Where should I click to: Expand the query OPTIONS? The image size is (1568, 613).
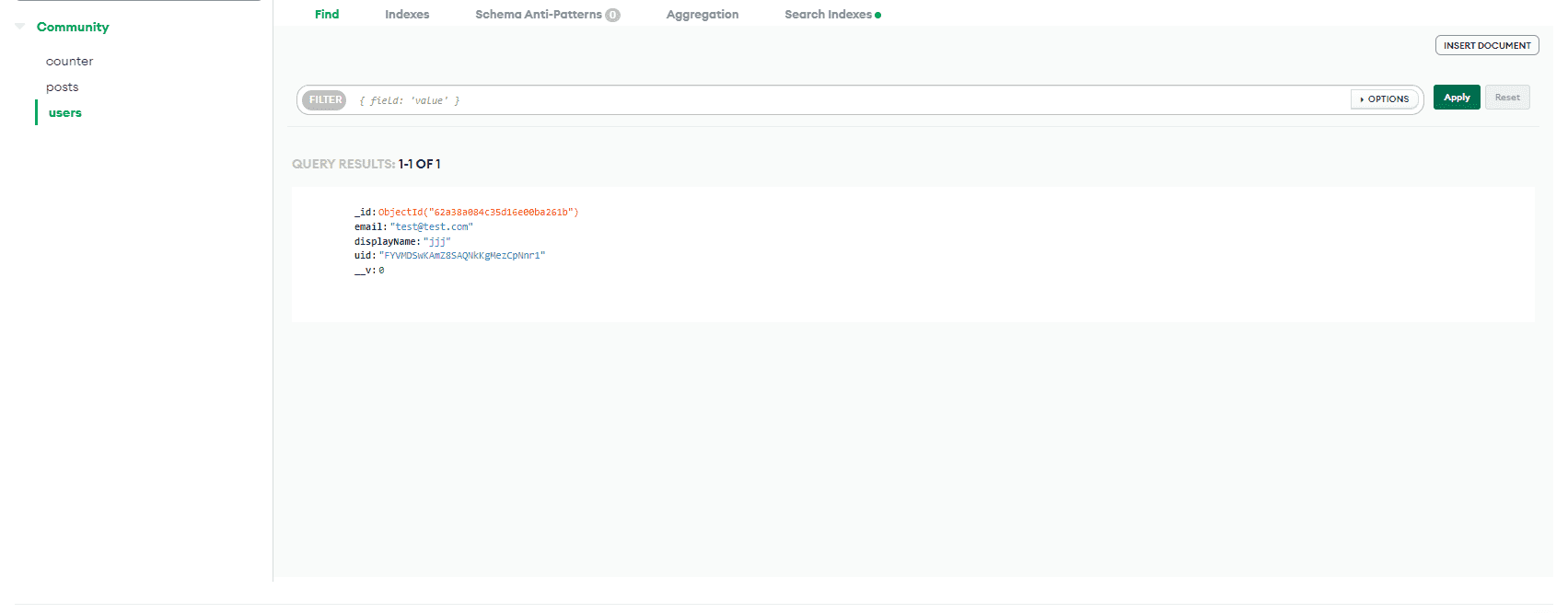(1385, 99)
